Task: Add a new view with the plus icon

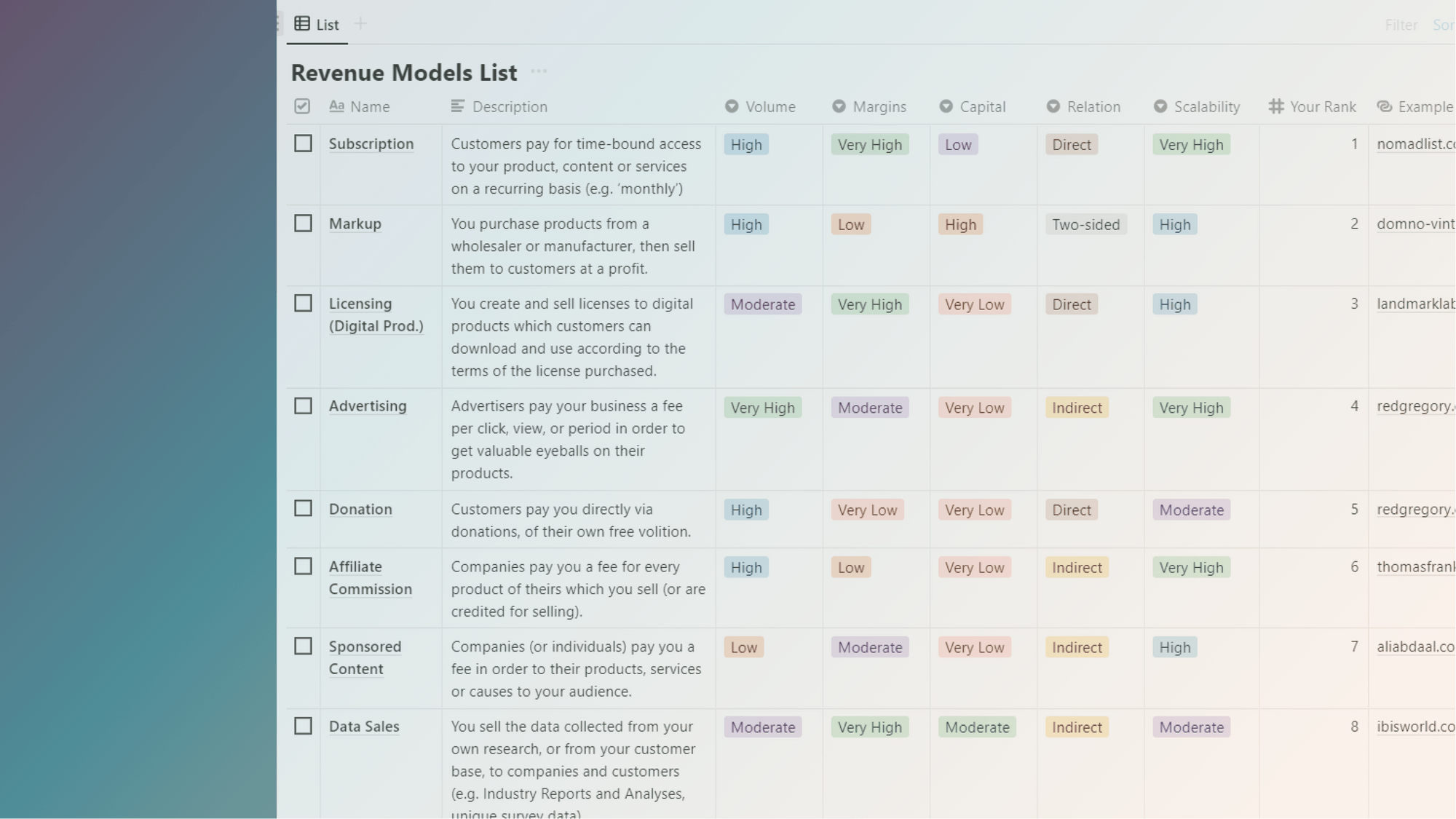Action: [360, 23]
